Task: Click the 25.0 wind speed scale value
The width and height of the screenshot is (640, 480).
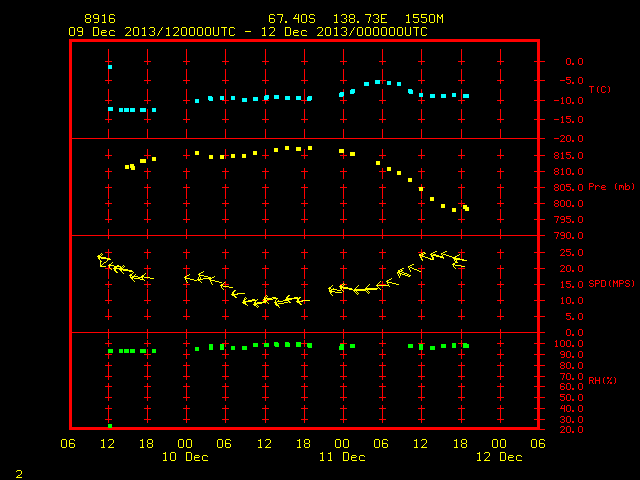Action: click(x=571, y=253)
